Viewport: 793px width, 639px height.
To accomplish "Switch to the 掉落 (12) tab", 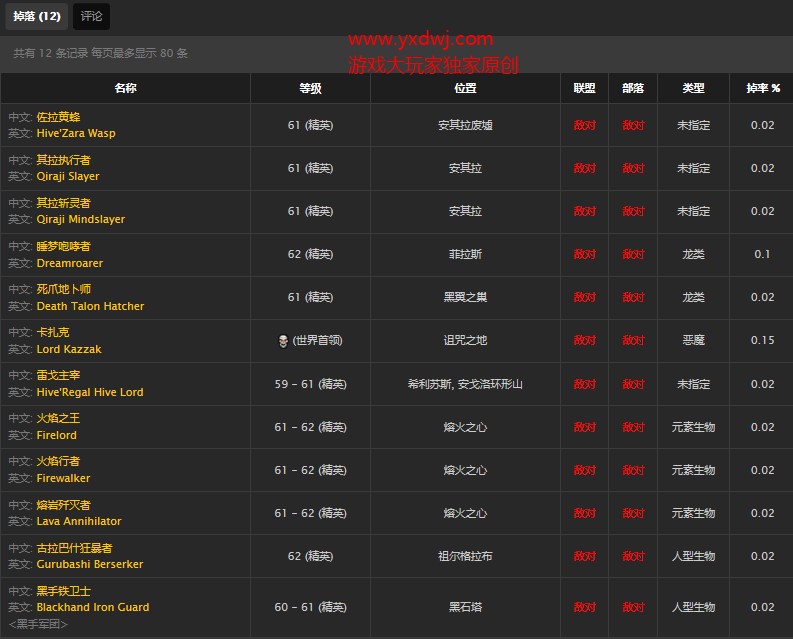I will point(37,16).
